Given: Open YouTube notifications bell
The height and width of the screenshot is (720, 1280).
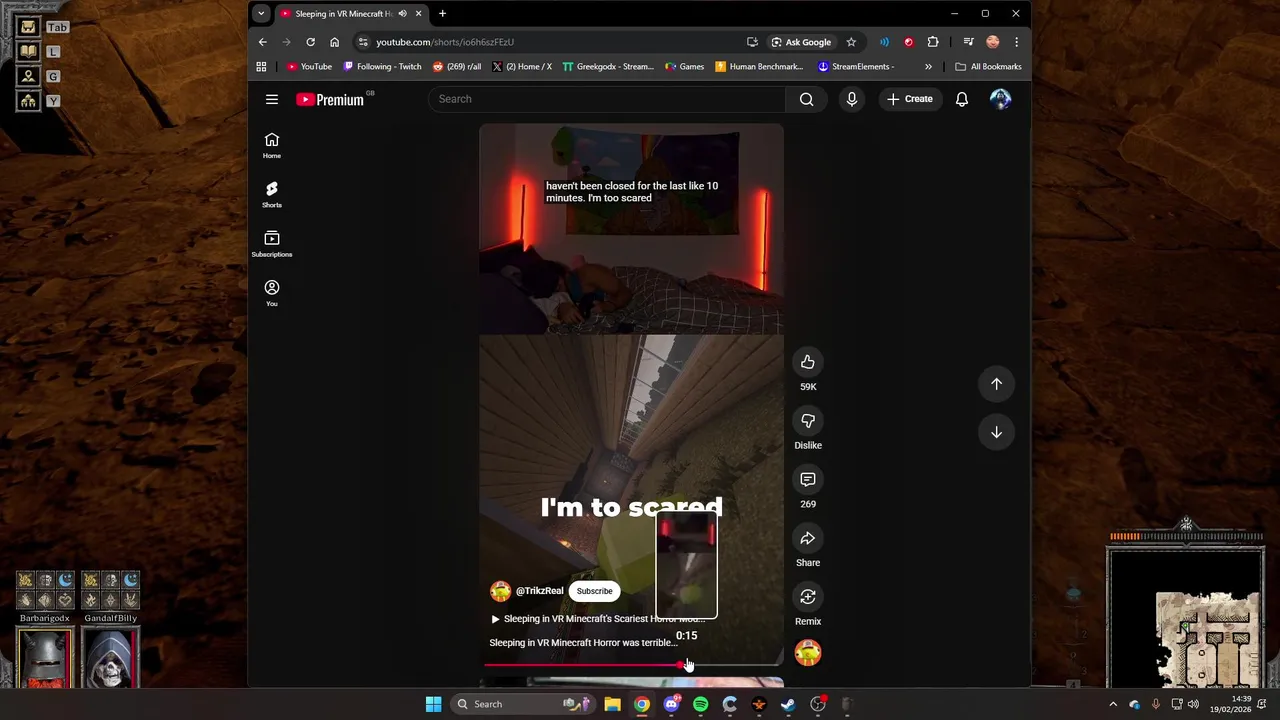Looking at the screenshot, I should pyautogui.click(x=961, y=99).
